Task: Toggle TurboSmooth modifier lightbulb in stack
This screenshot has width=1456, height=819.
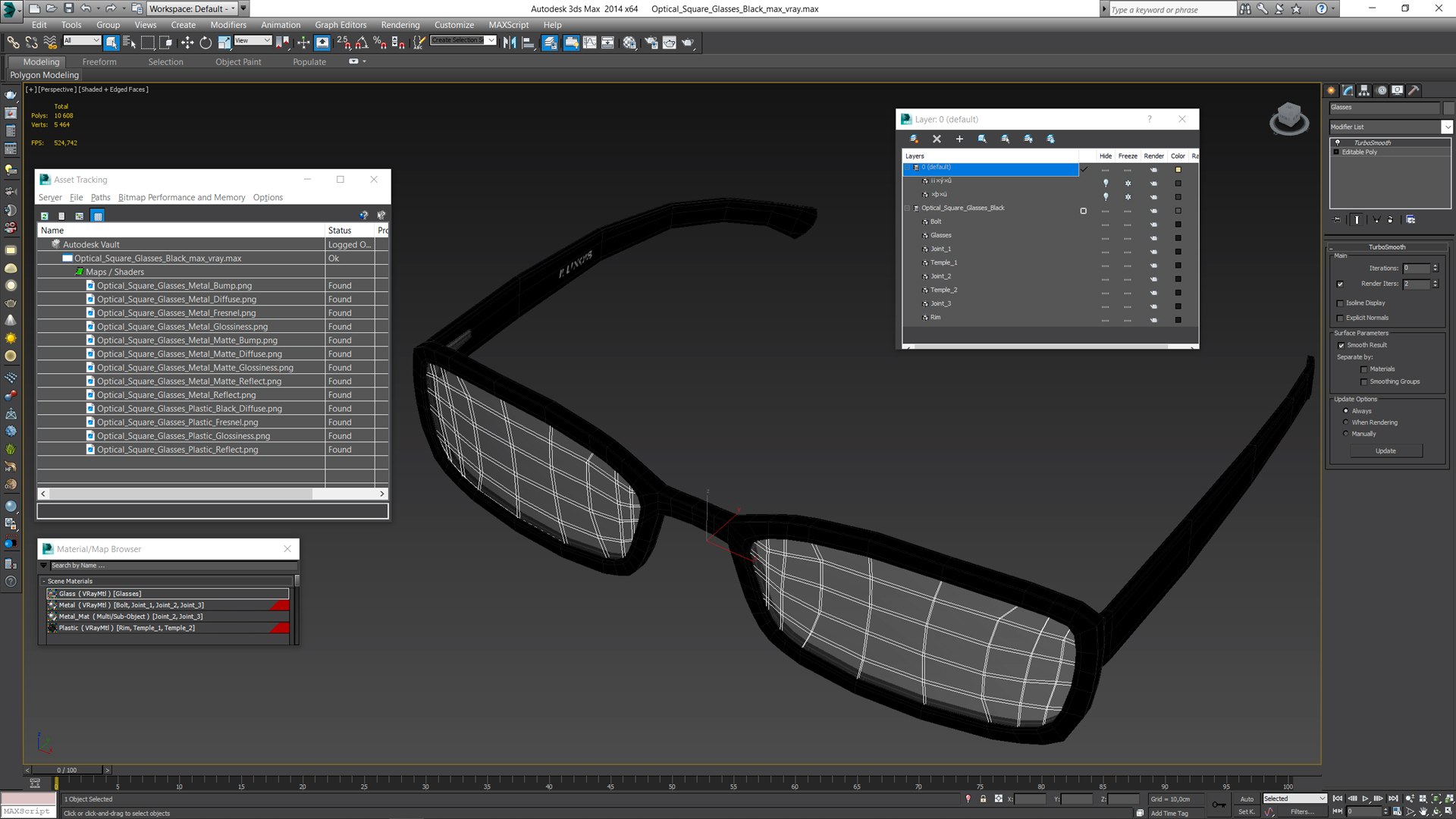Action: tap(1338, 143)
